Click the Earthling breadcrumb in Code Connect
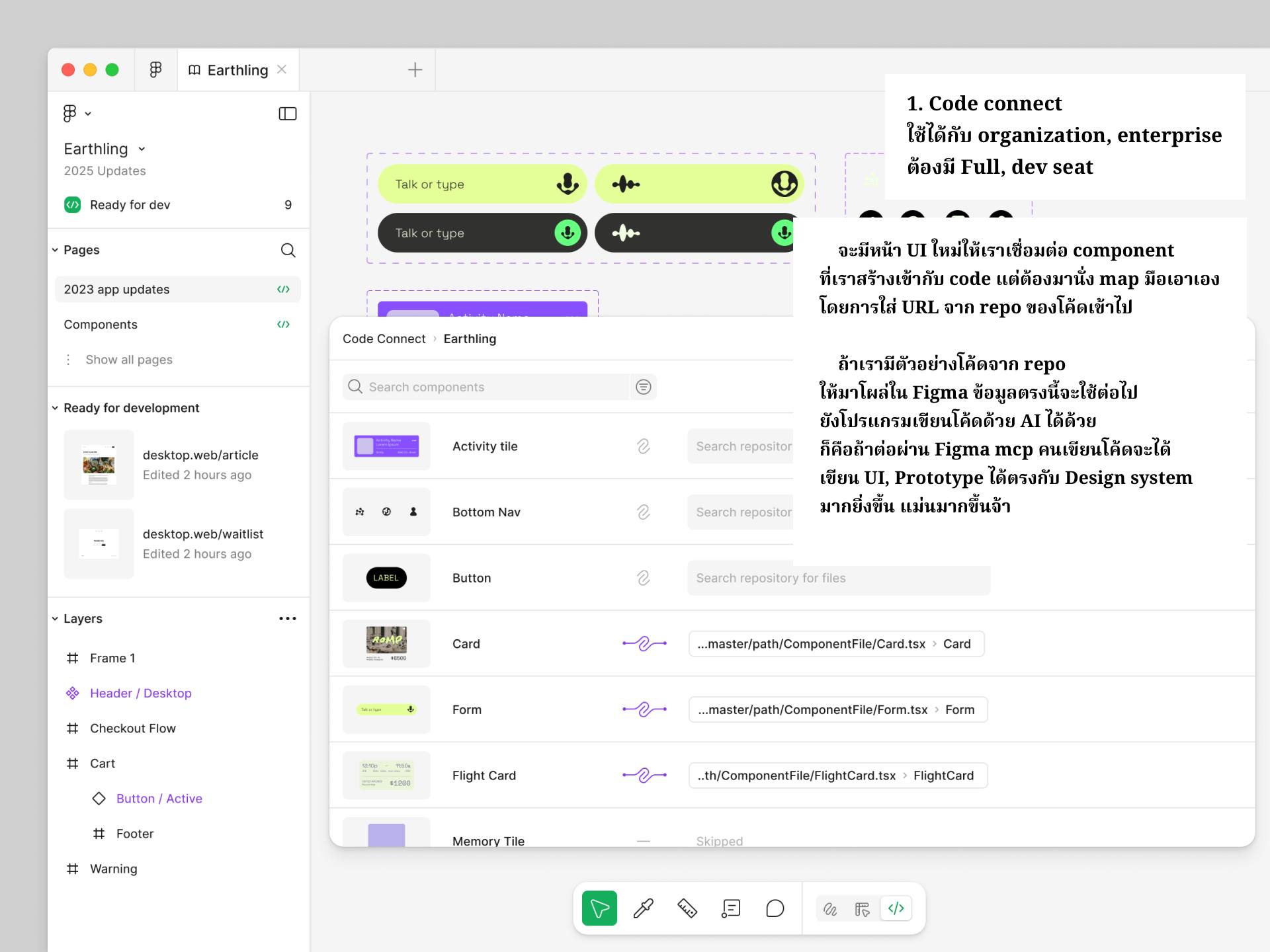This screenshot has height=952, width=1270. (470, 339)
